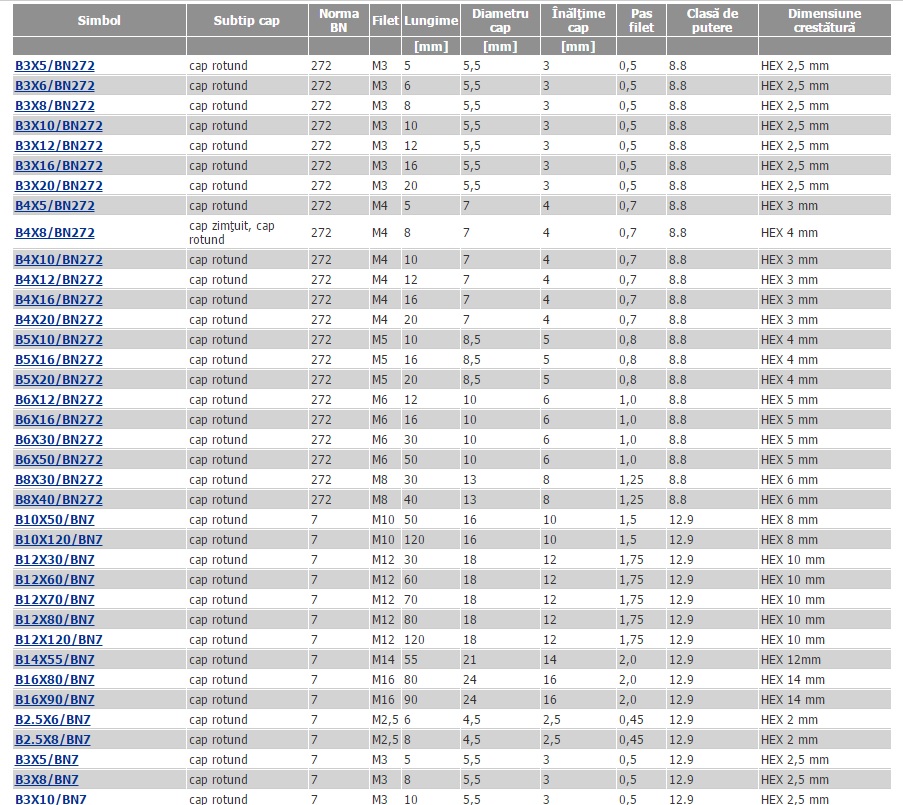Image resolution: width=903 pixels, height=805 pixels.
Task: Open the B5X10/BN272 product link
Action: click(x=59, y=340)
